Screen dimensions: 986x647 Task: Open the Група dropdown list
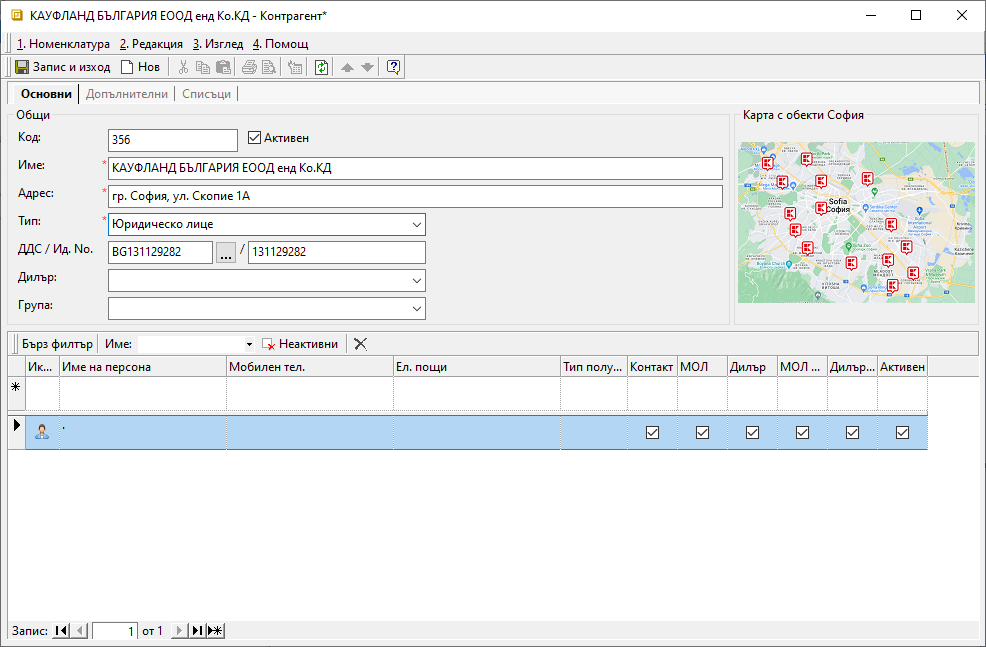(x=416, y=309)
